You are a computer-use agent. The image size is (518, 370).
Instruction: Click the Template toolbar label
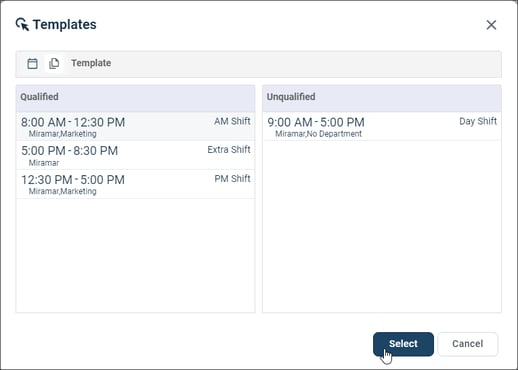pos(91,63)
